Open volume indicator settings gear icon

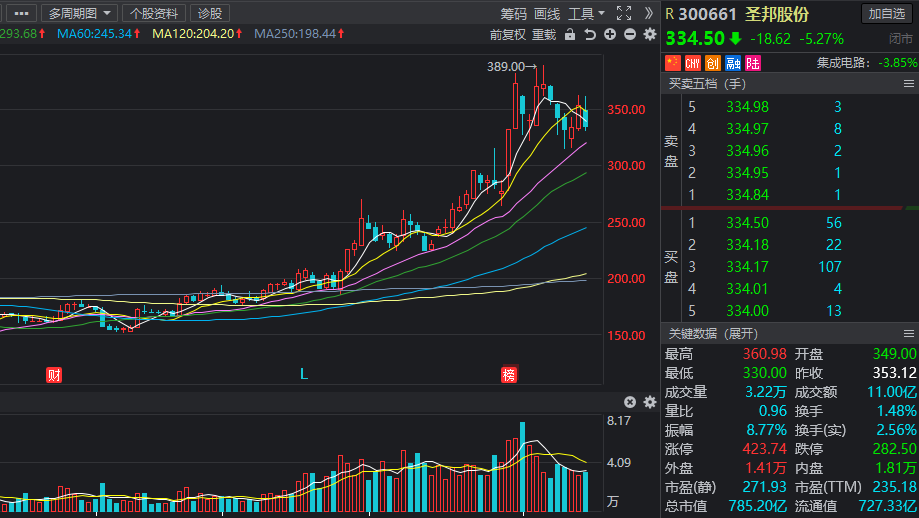650,402
